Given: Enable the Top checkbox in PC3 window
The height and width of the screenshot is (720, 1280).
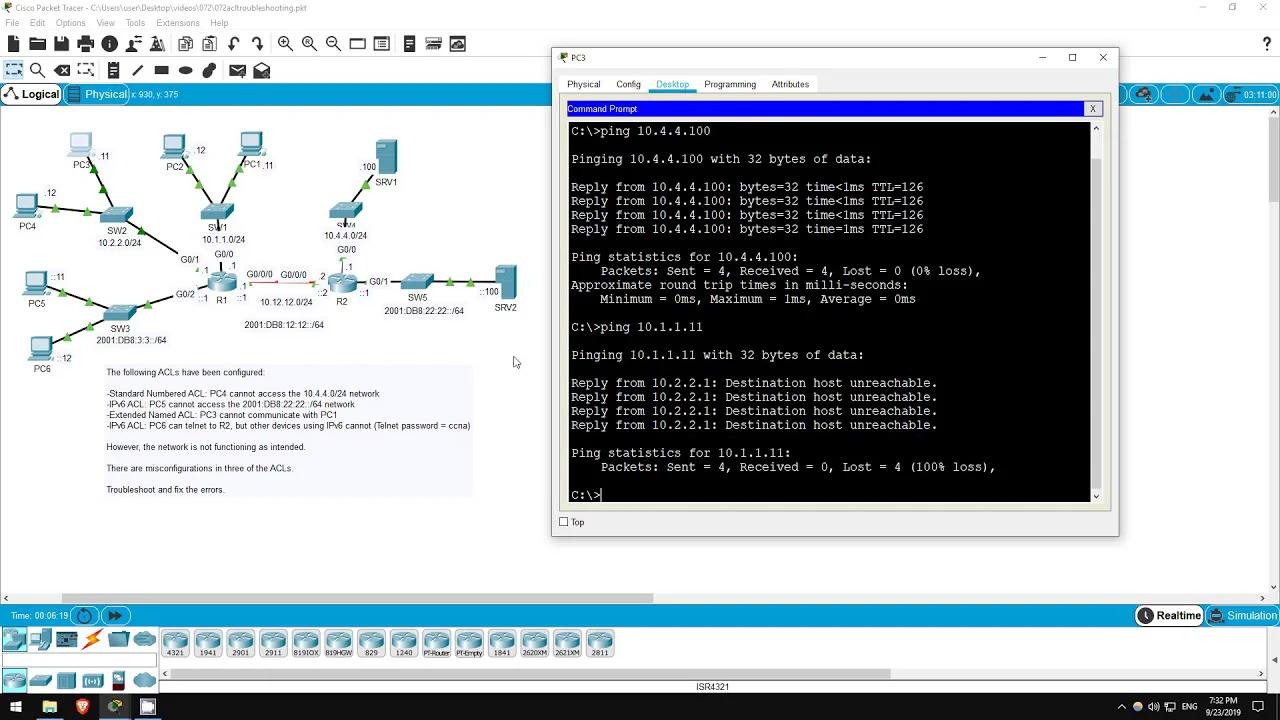Looking at the screenshot, I should (x=564, y=521).
